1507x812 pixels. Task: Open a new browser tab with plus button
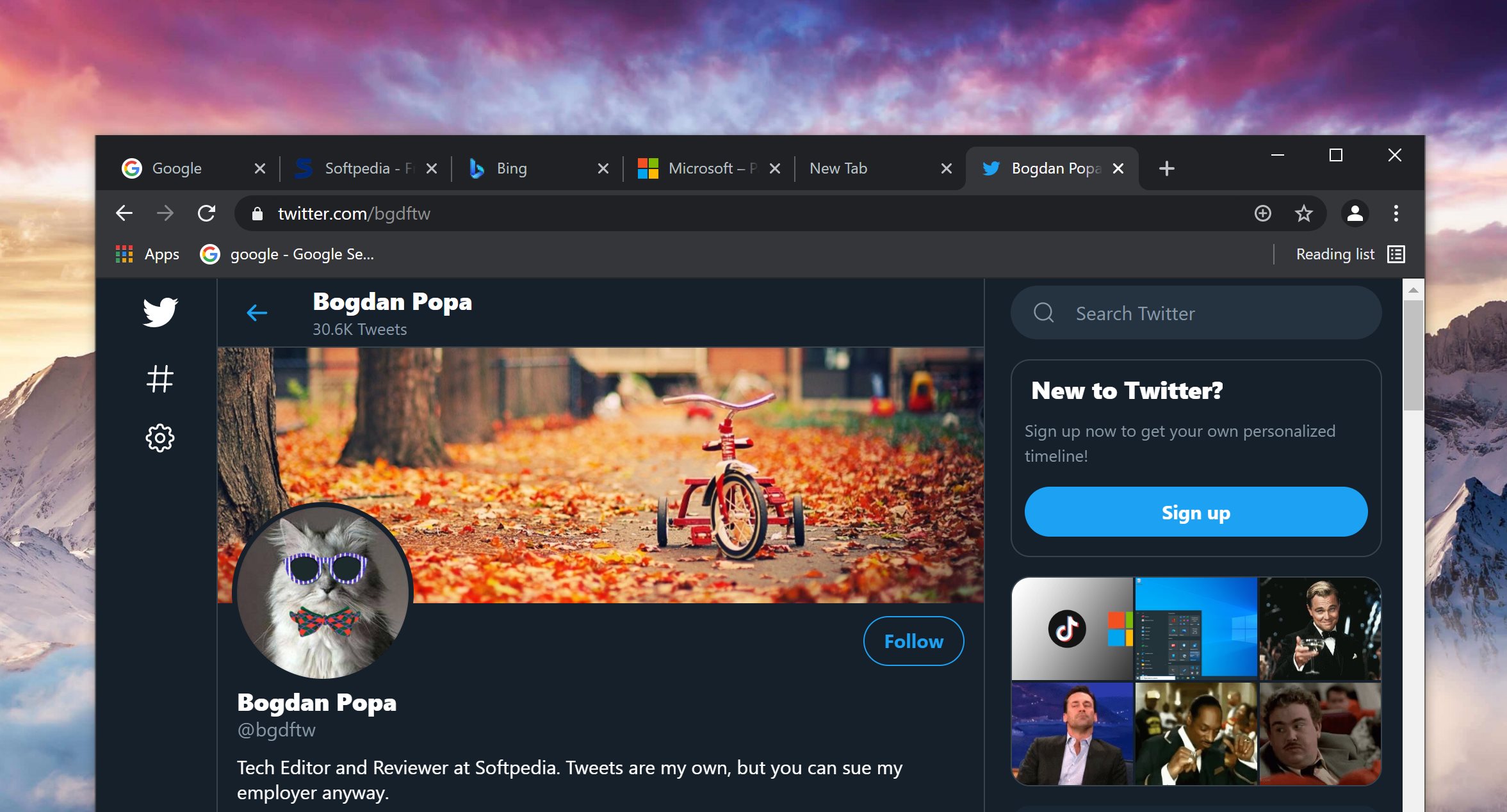[1166, 168]
